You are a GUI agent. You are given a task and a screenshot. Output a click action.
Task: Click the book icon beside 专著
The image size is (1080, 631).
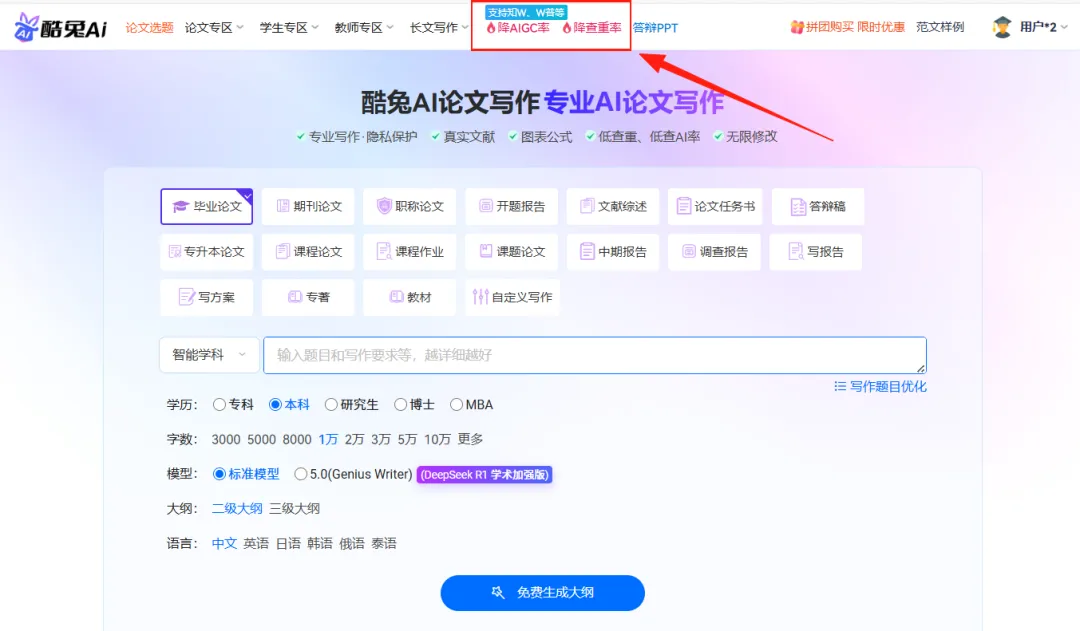[x=295, y=297]
